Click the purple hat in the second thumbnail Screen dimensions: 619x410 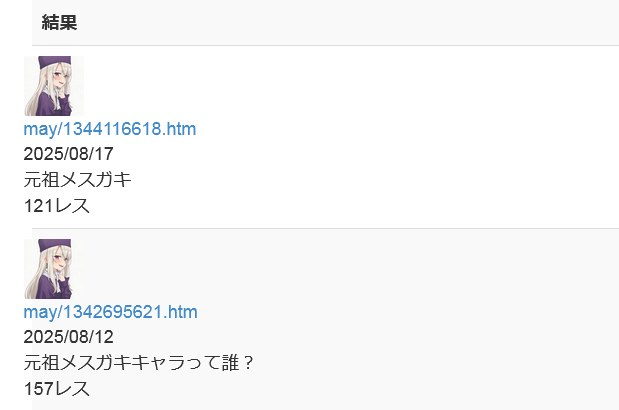pos(55,245)
